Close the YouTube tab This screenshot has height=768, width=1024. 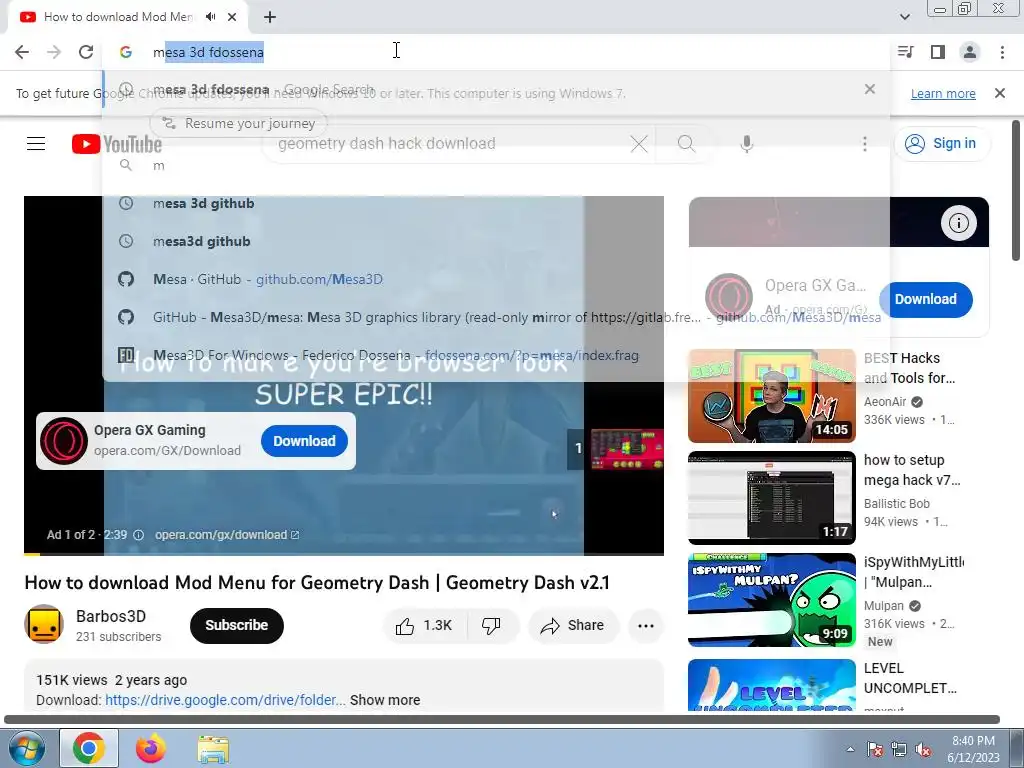tap(232, 17)
